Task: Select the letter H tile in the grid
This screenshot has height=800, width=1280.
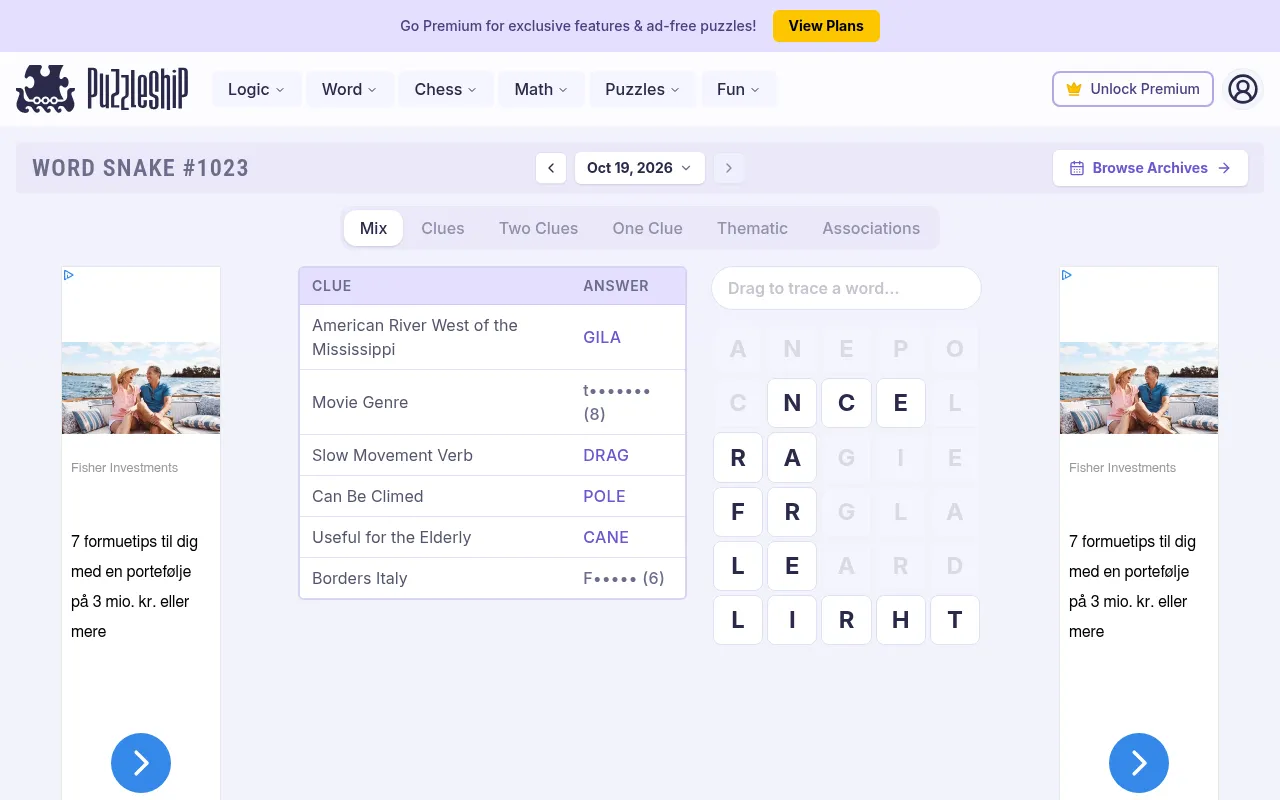Action: pyautogui.click(x=901, y=620)
